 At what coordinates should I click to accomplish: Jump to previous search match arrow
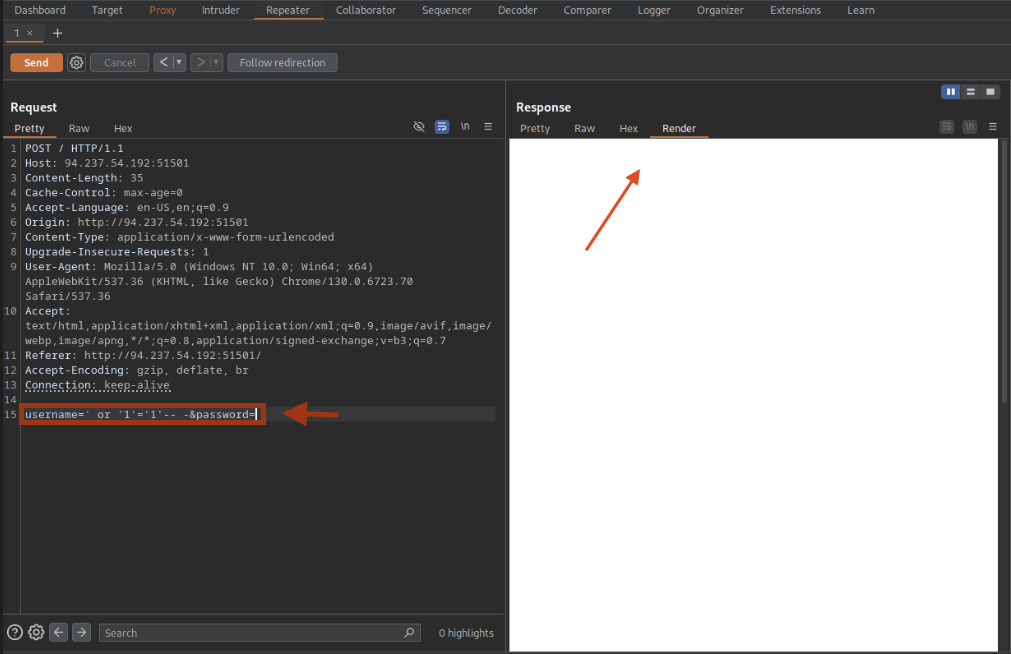point(59,632)
